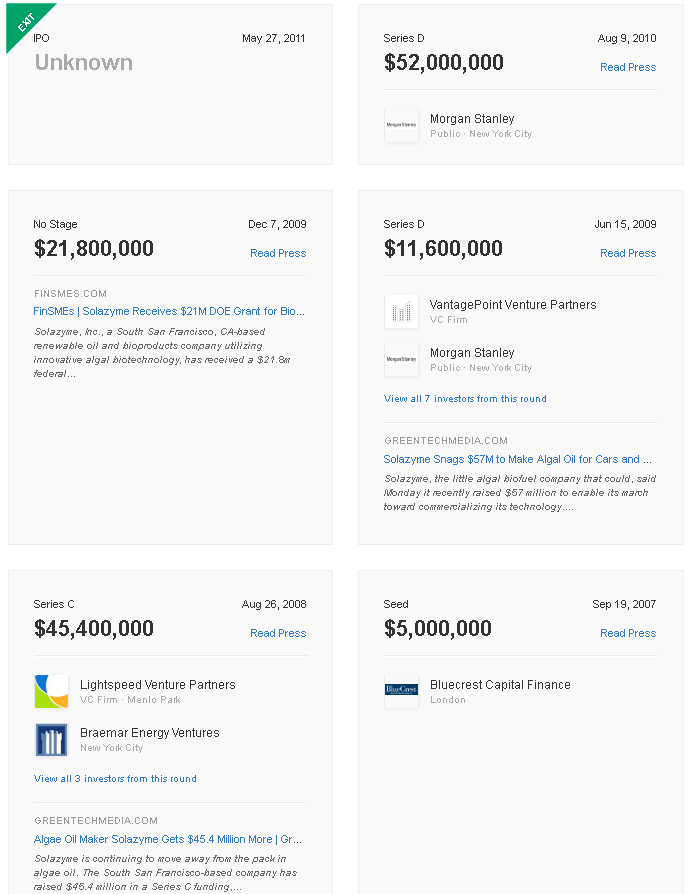
Task: Click the Morgan Stanley logo in Jun 2009 round
Action: [x=401, y=359]
